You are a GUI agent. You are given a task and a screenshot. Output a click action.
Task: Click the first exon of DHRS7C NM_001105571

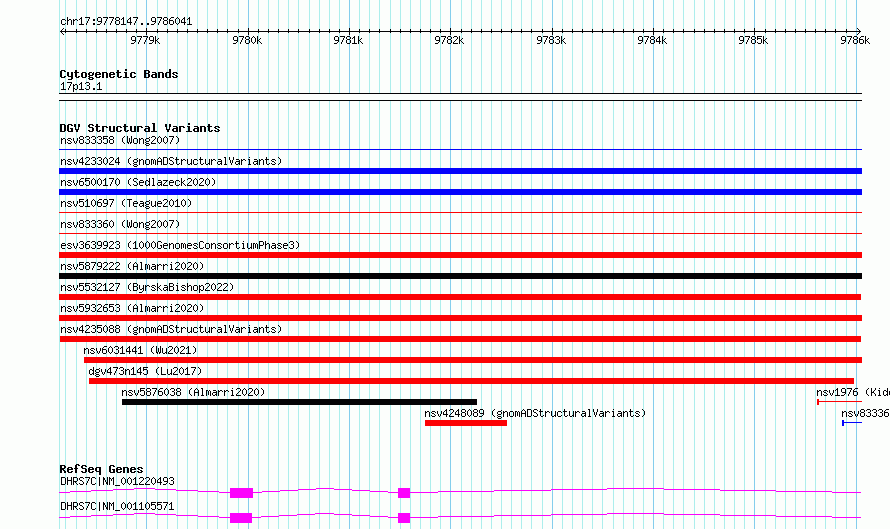click(x=241, y=518)
